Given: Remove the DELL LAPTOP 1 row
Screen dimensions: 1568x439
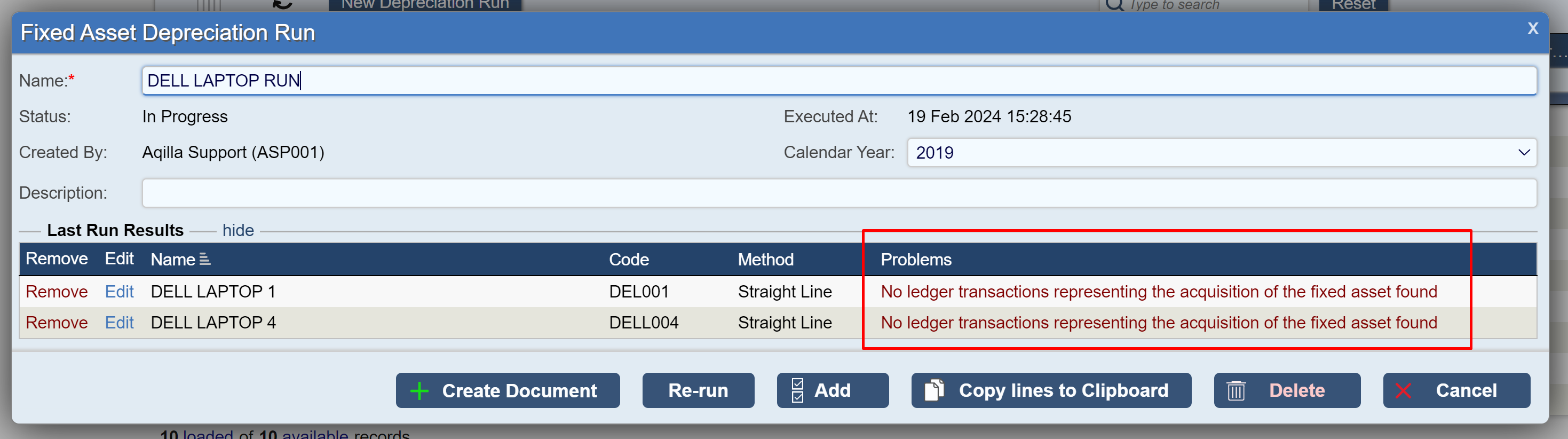Looking at the screenshot, I should click(57, 292).
